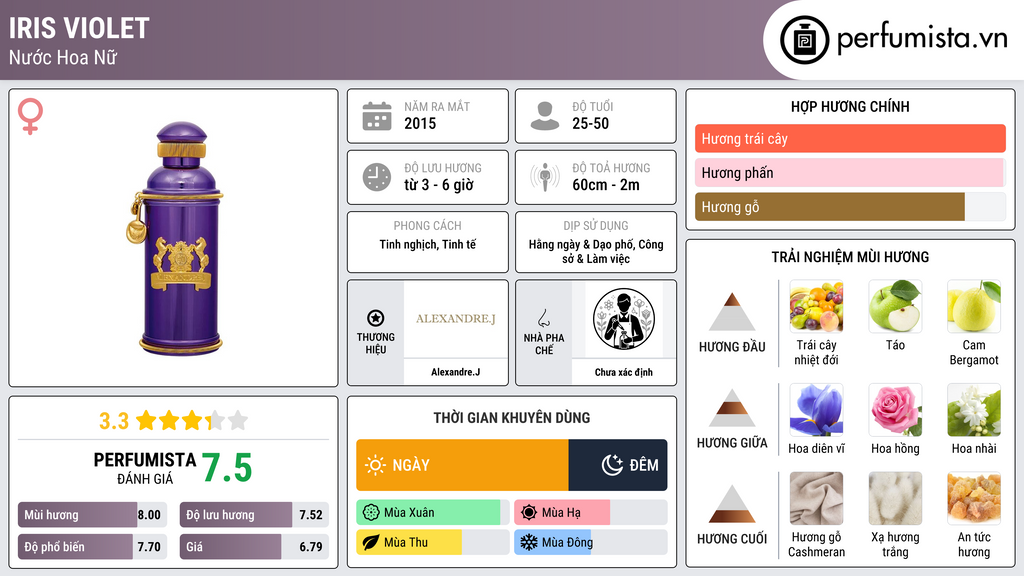1024x576 pixels.
Task: Click the longevity value từ 3 - 6 giờ
Action: pyautogui.click(x=439, y=185)
